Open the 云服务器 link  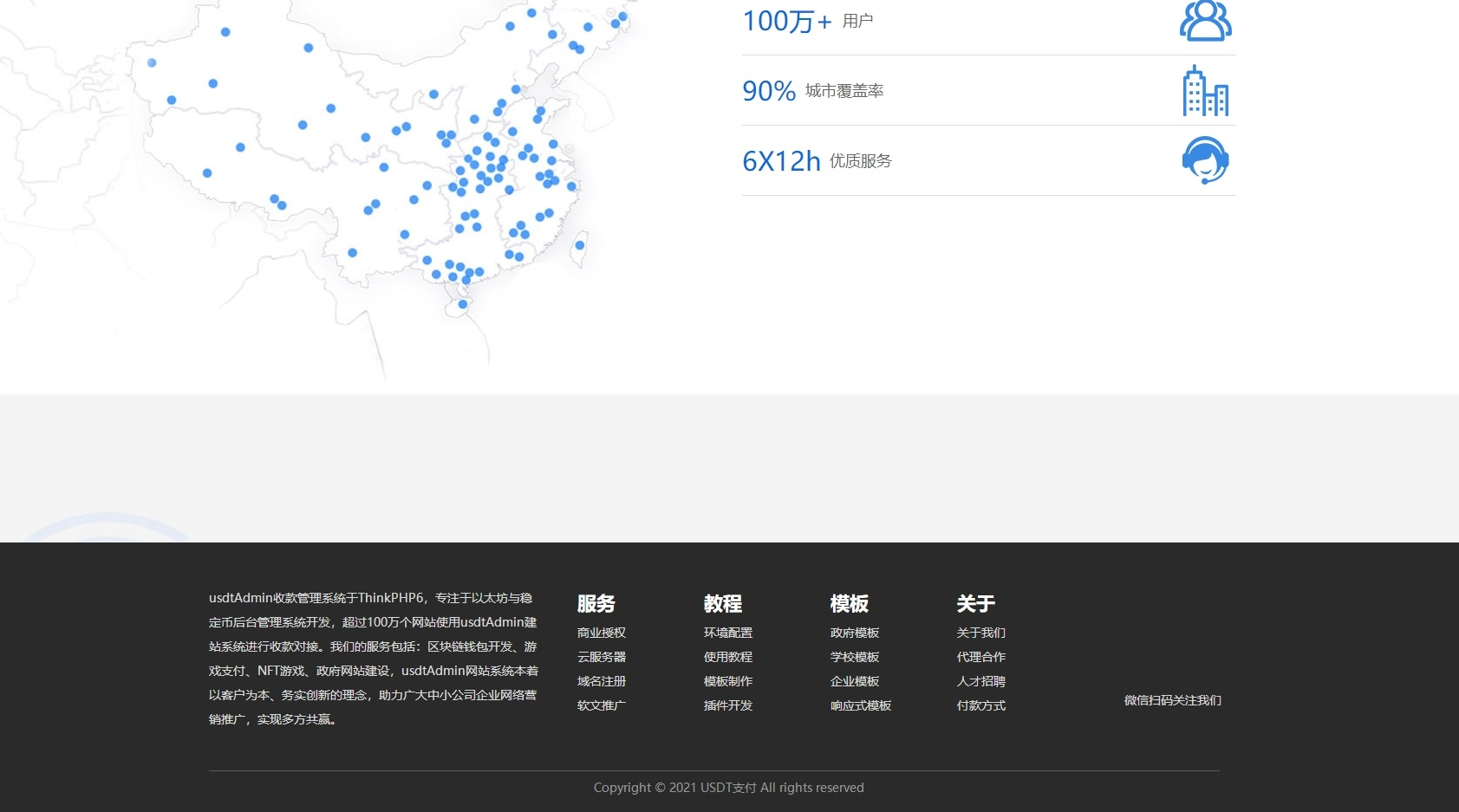[602, 657]
